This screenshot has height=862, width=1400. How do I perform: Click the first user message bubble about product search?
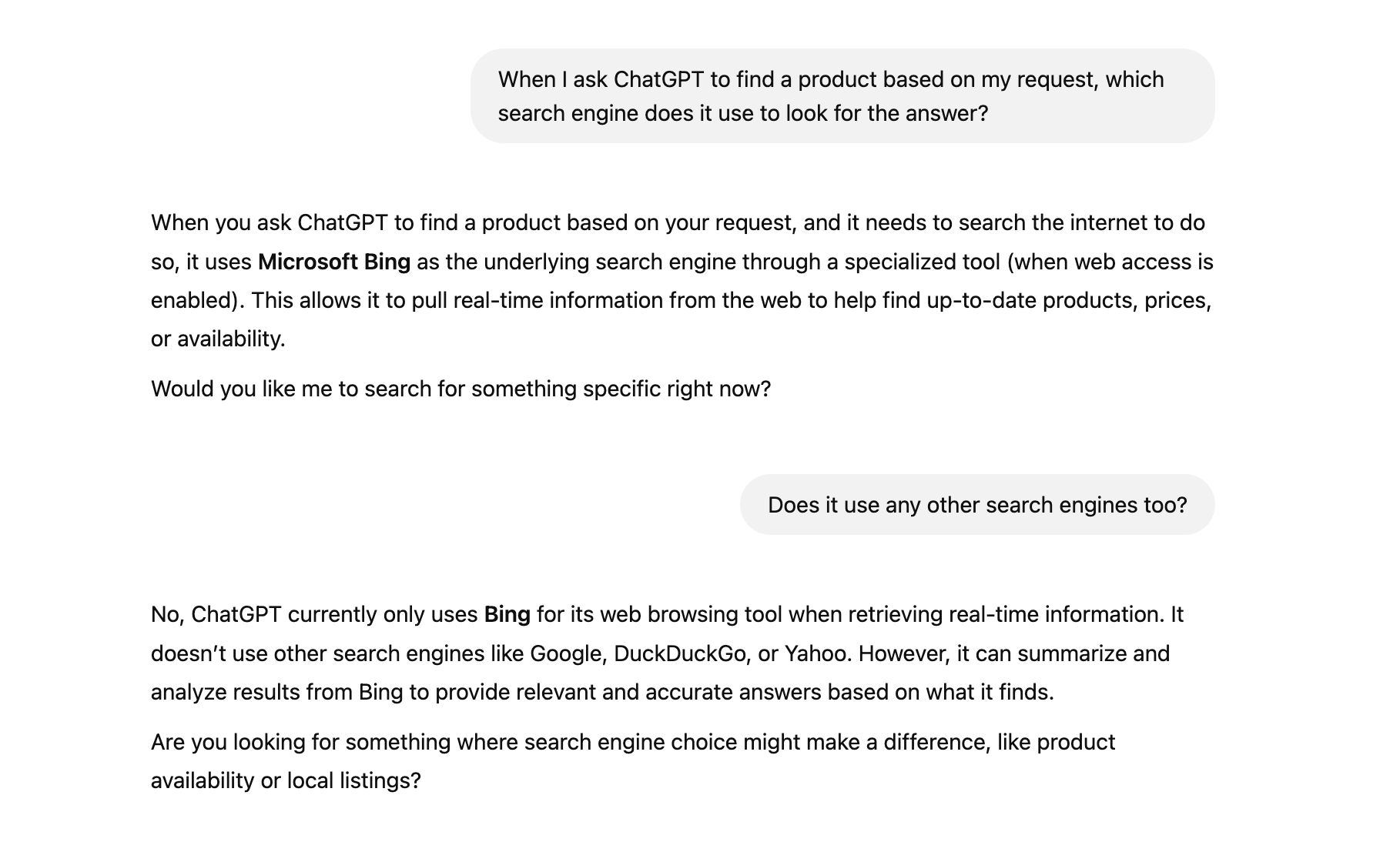coord(842,96)
